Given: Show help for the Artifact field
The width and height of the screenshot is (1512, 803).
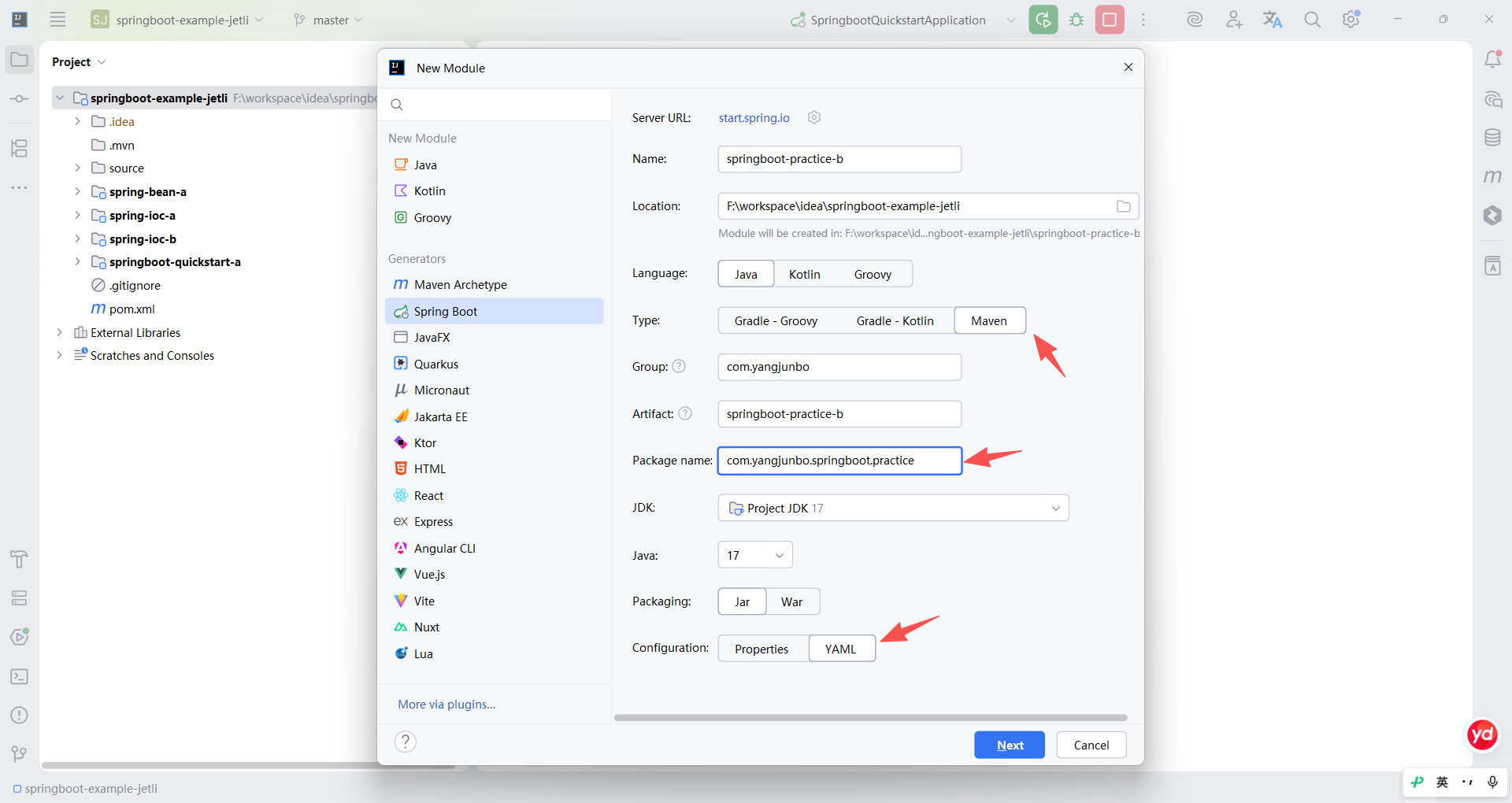Looking at the screenshot, I should [685, 413].
